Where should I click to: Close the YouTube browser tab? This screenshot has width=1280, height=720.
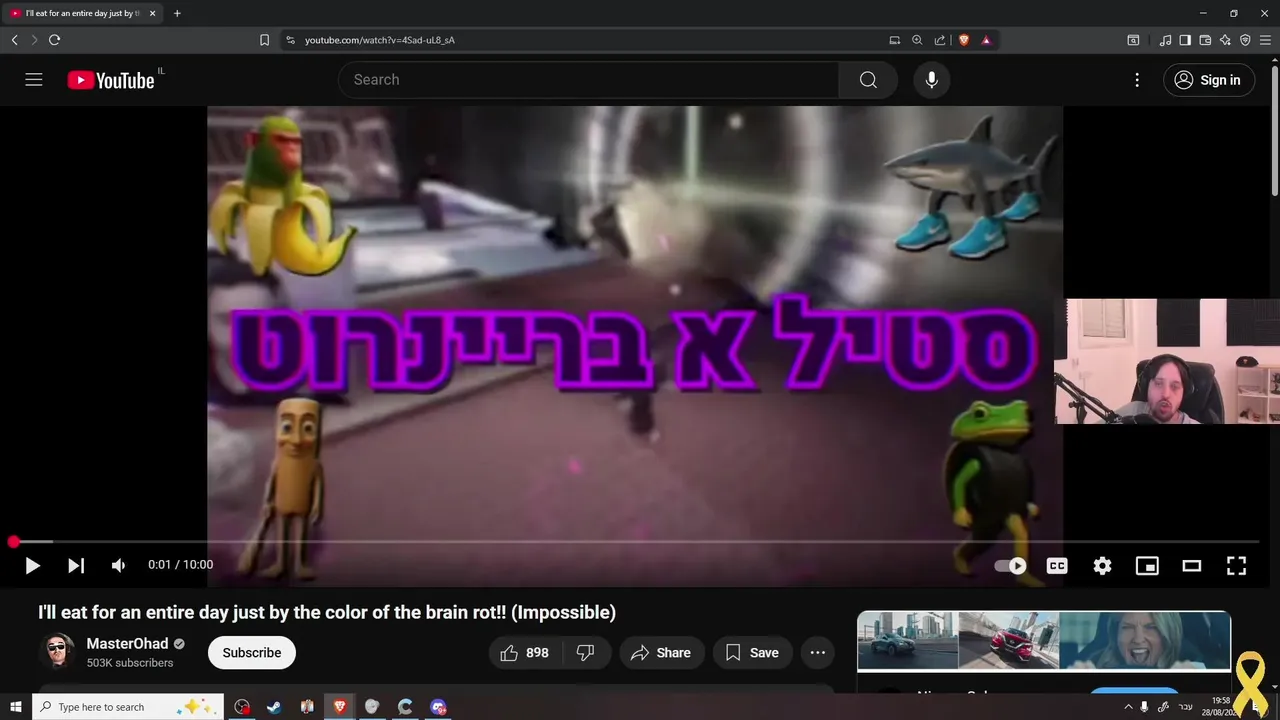[152, 13]
